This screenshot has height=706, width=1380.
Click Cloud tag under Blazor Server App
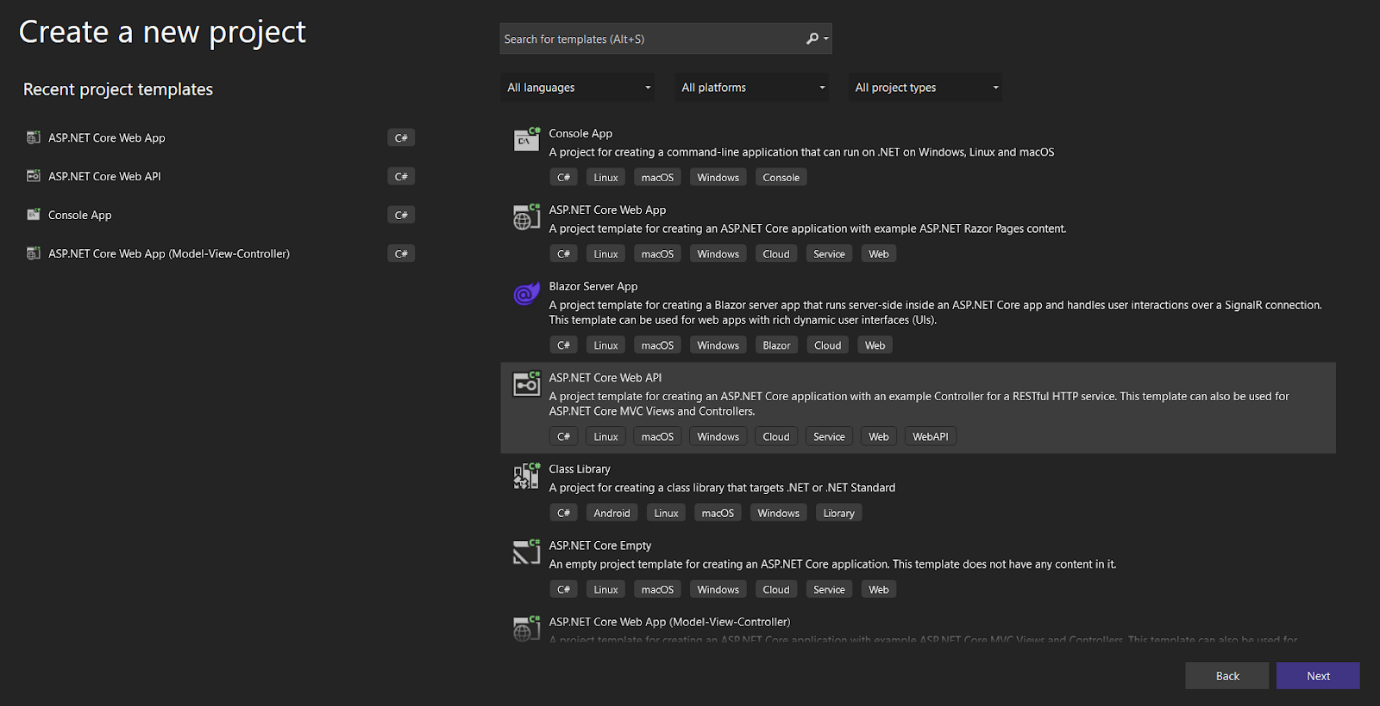pyautogui.click(x=827, y=345)
